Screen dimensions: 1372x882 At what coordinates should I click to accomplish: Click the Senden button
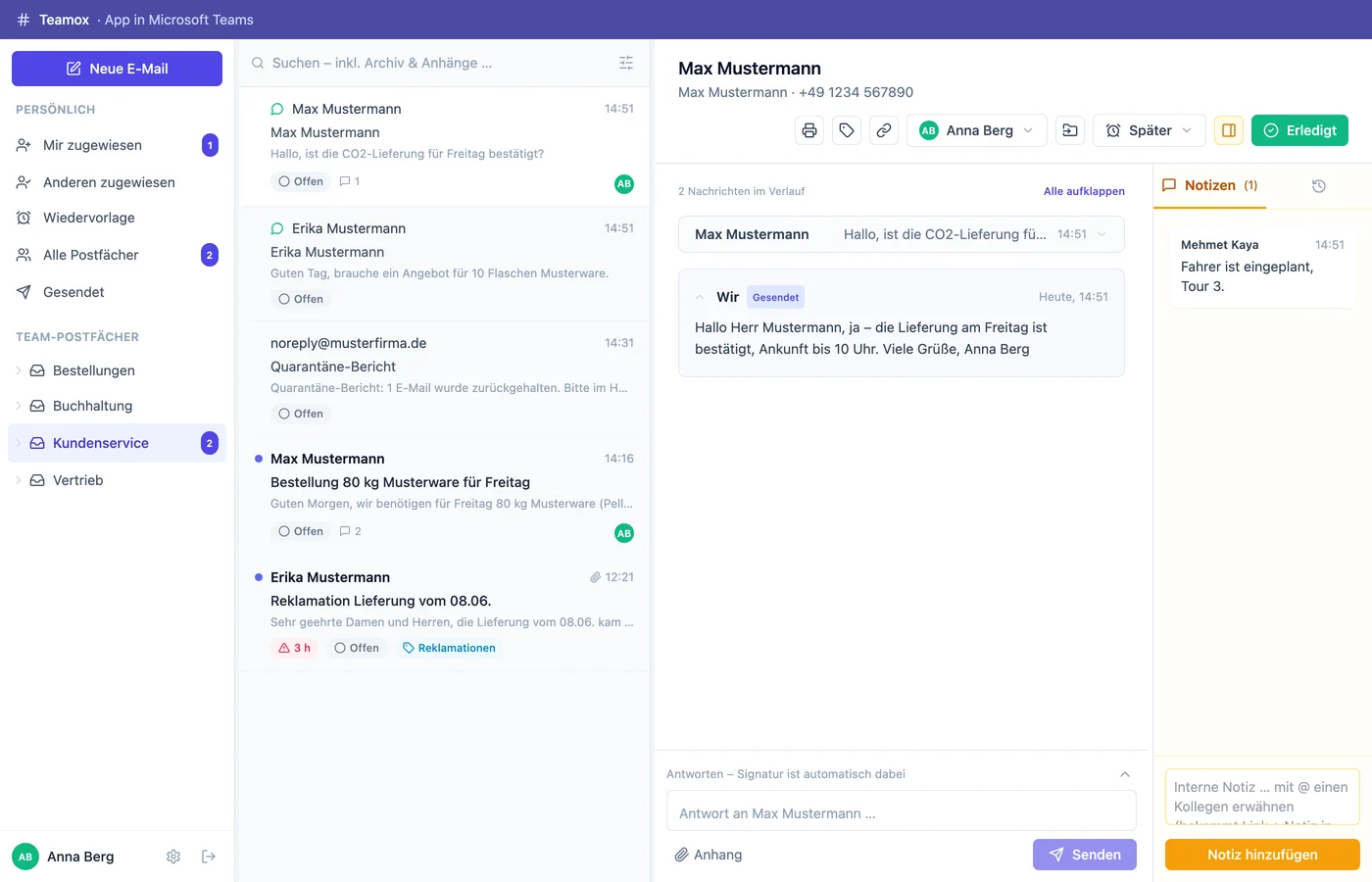tap(1085, 855)
